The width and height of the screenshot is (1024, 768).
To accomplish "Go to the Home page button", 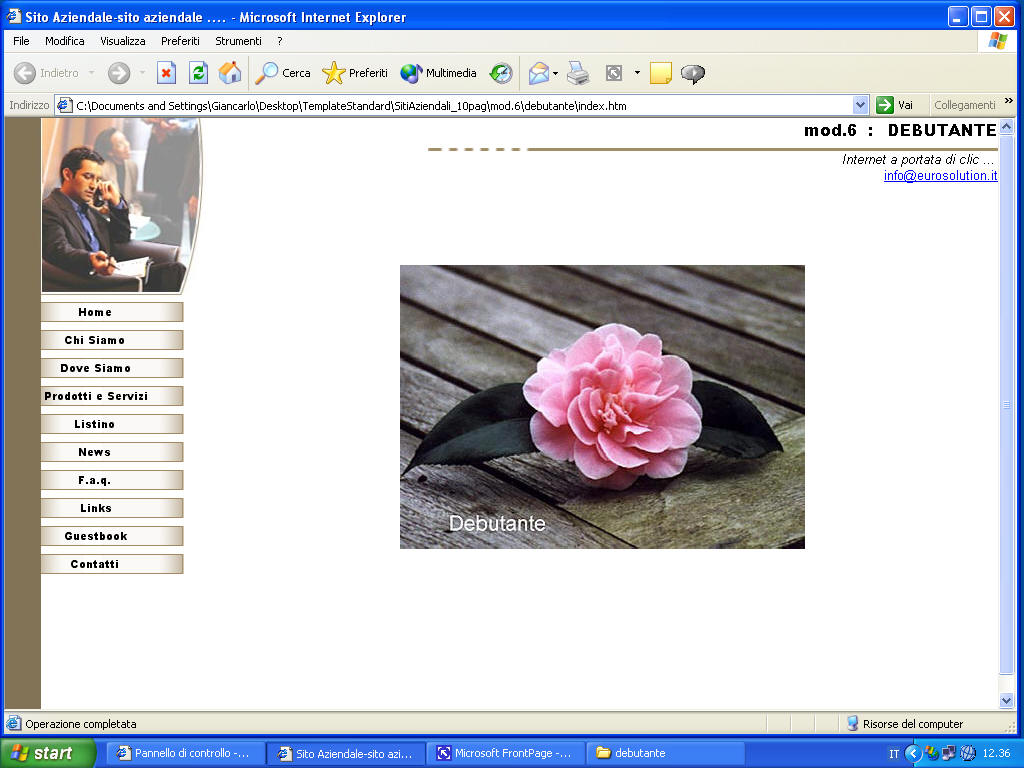I will 112,312.
